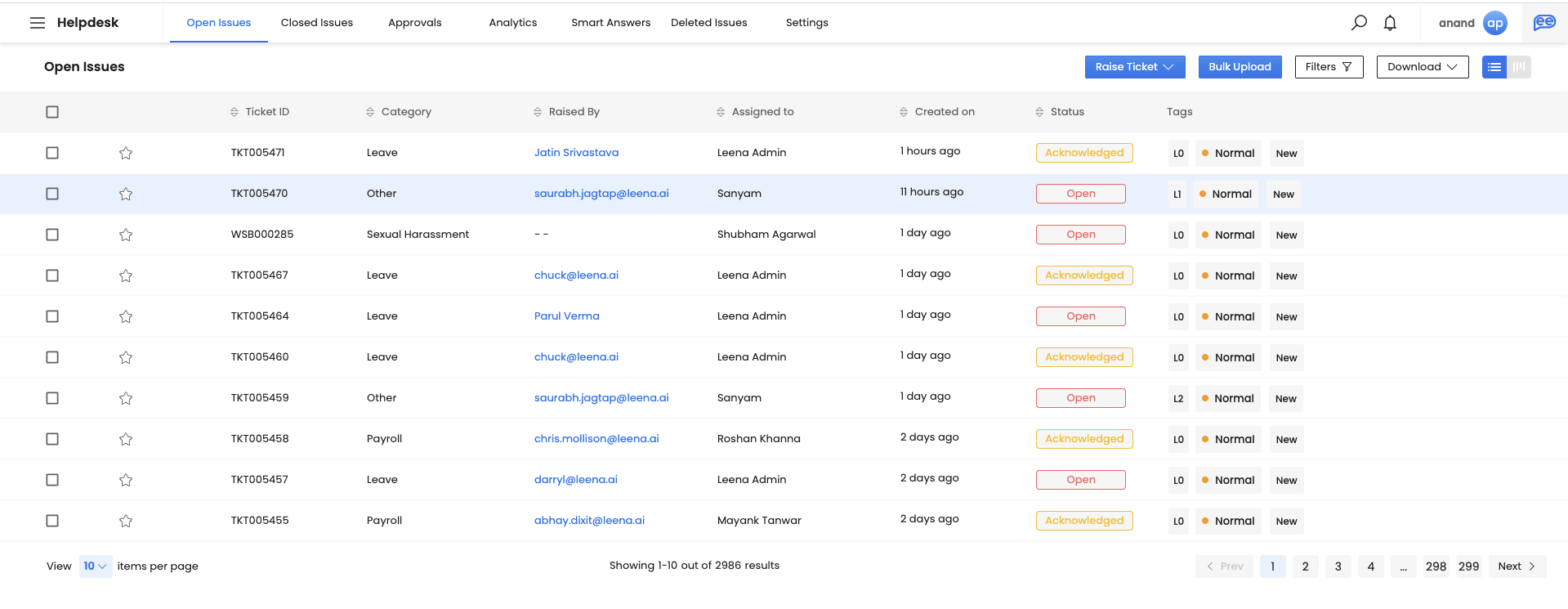Star ticket TKT005464
The width and height of the screenshot is (1568, 609).
coord(126,316)
